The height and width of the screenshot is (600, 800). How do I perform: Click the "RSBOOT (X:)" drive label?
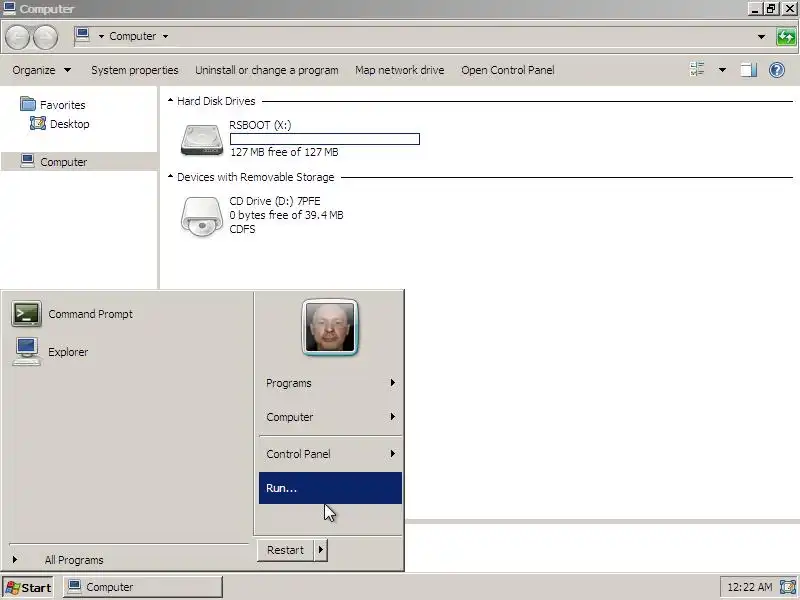260,125
